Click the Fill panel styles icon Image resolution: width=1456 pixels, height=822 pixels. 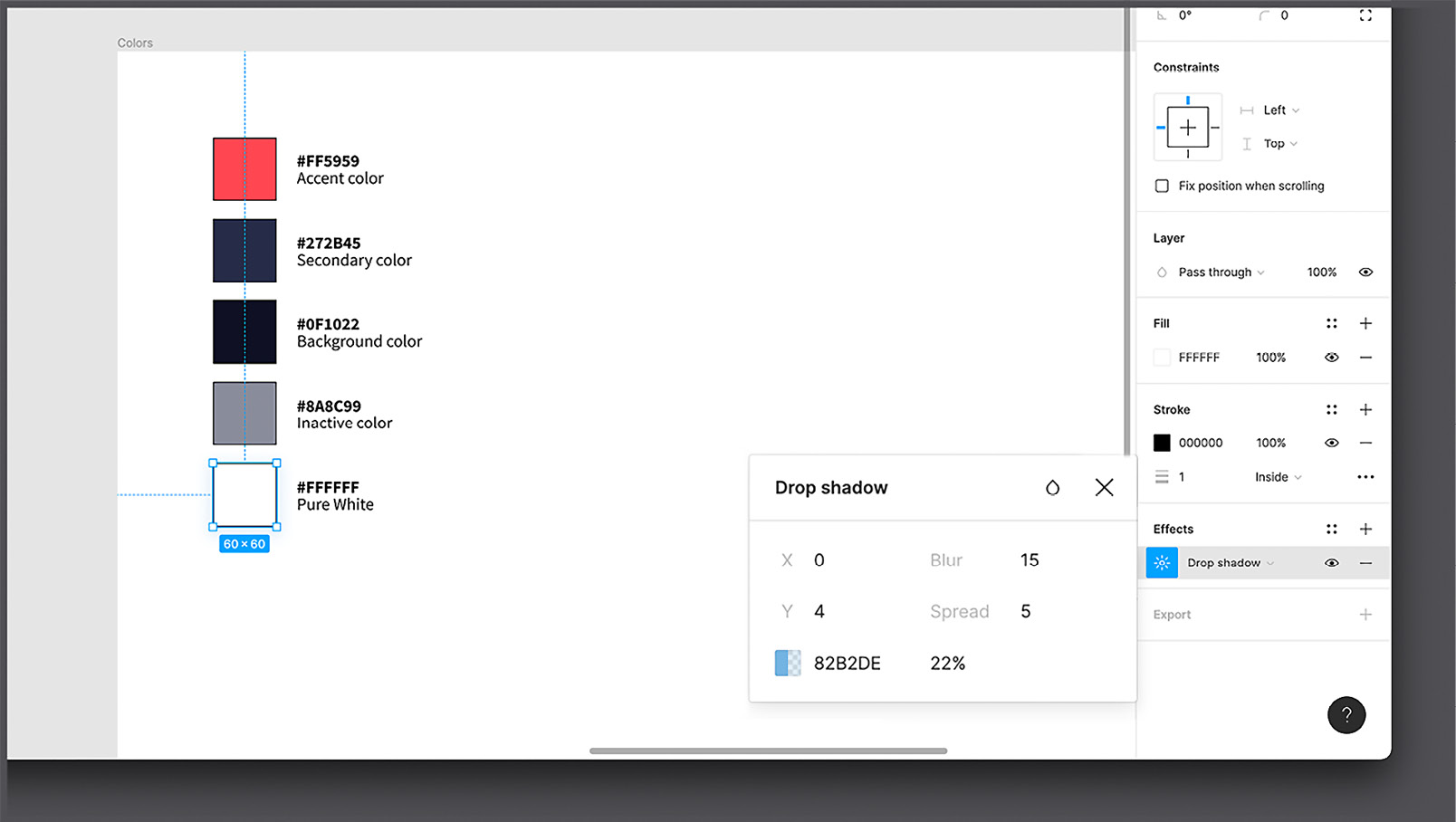click(x=1331, y=323)
